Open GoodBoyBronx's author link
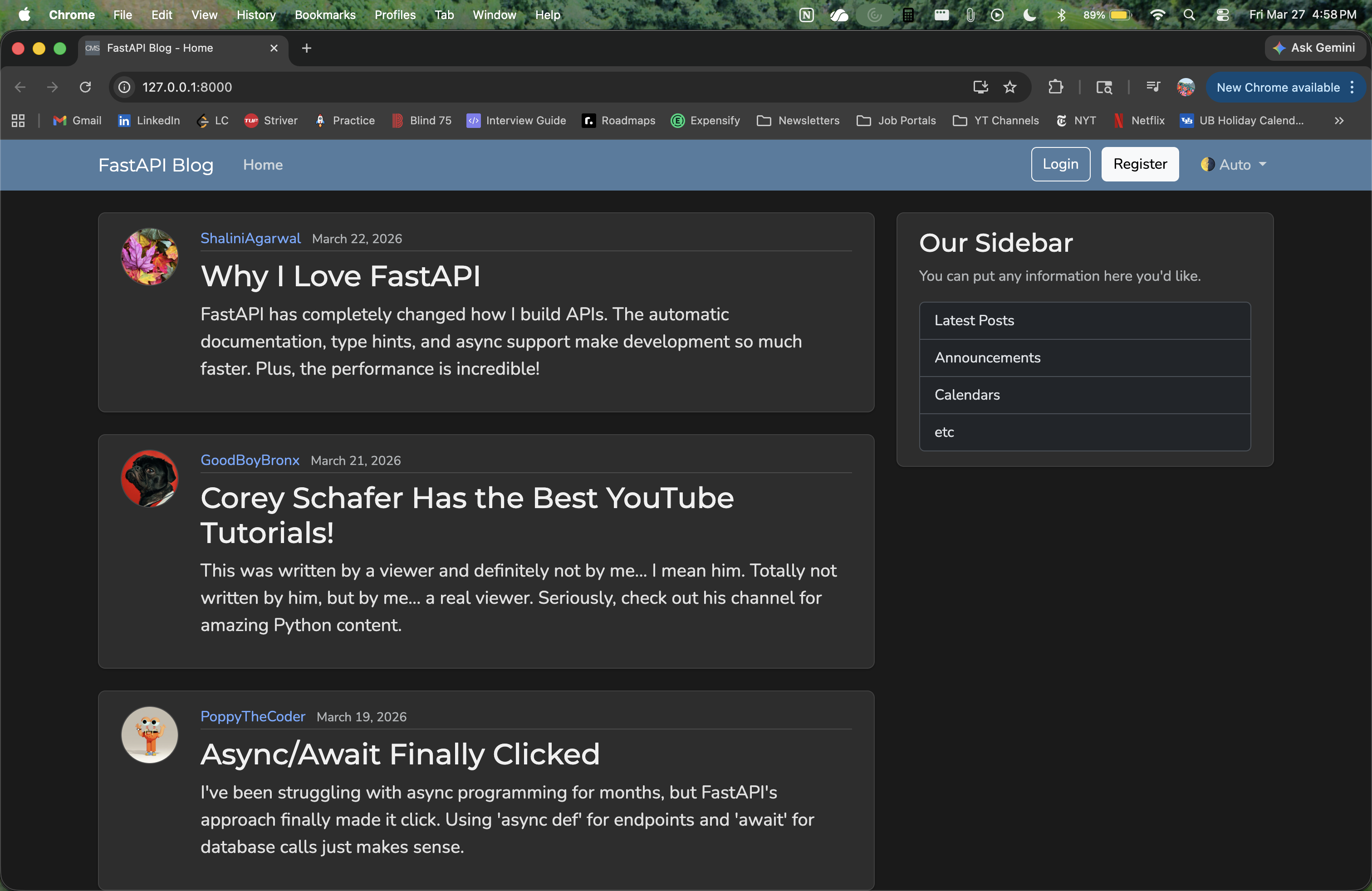This screenshot has width=1372, height=891. [250, 460]
